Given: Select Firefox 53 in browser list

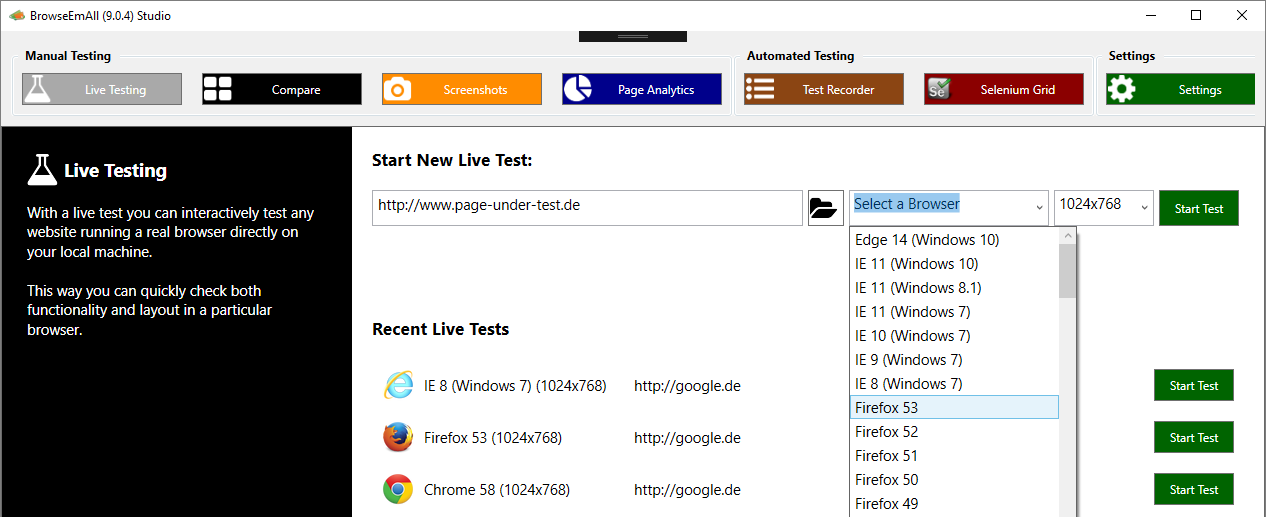Looking at the screenshot, I should [954, 408].
